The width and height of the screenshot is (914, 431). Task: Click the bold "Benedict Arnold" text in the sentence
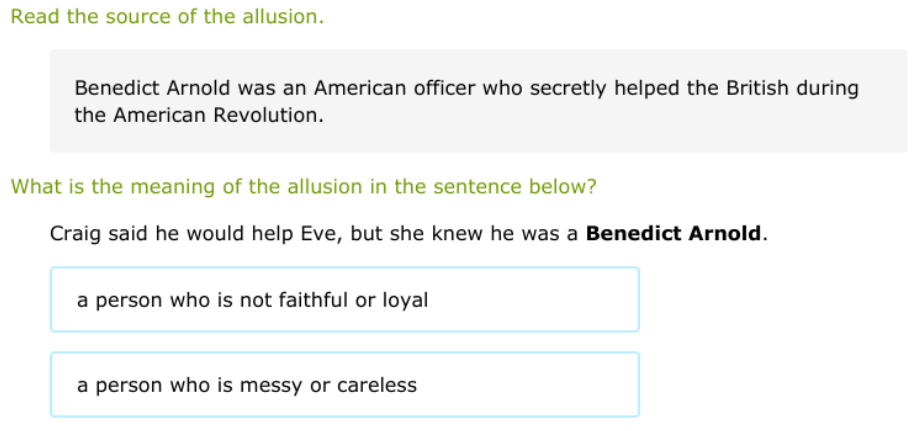[675, 235]
